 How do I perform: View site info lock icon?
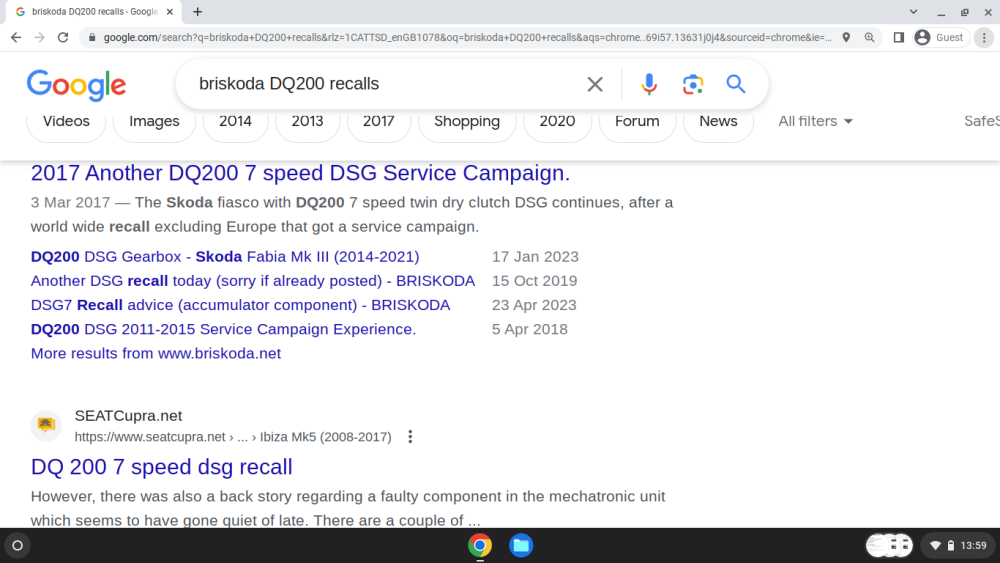[92, 38]
